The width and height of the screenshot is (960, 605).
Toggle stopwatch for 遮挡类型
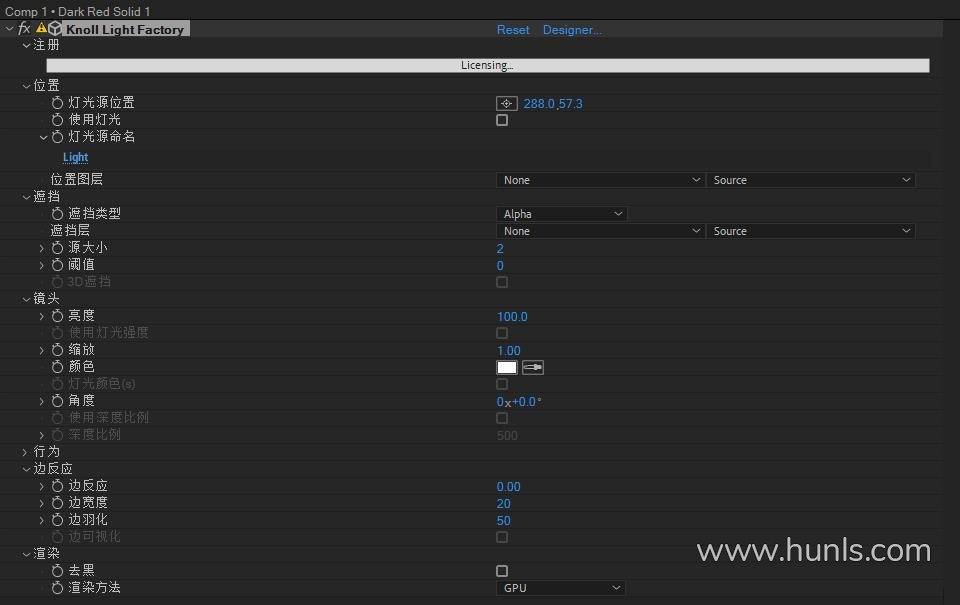click(58, 214)
